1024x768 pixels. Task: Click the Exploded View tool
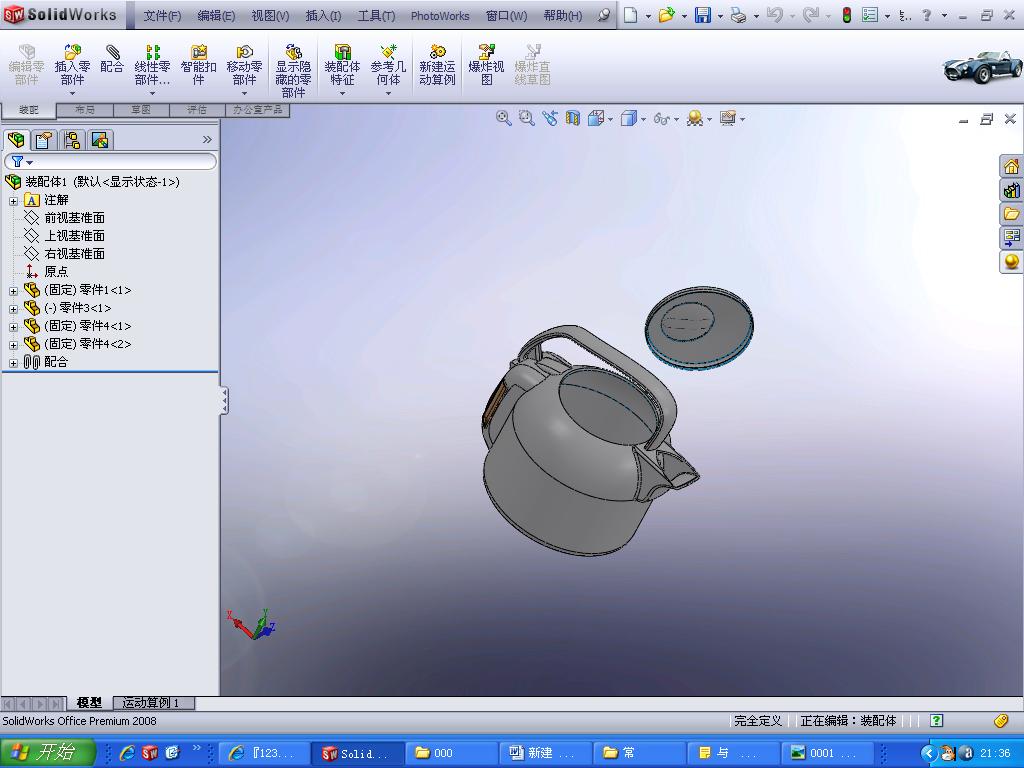click(x=487, y=64)
